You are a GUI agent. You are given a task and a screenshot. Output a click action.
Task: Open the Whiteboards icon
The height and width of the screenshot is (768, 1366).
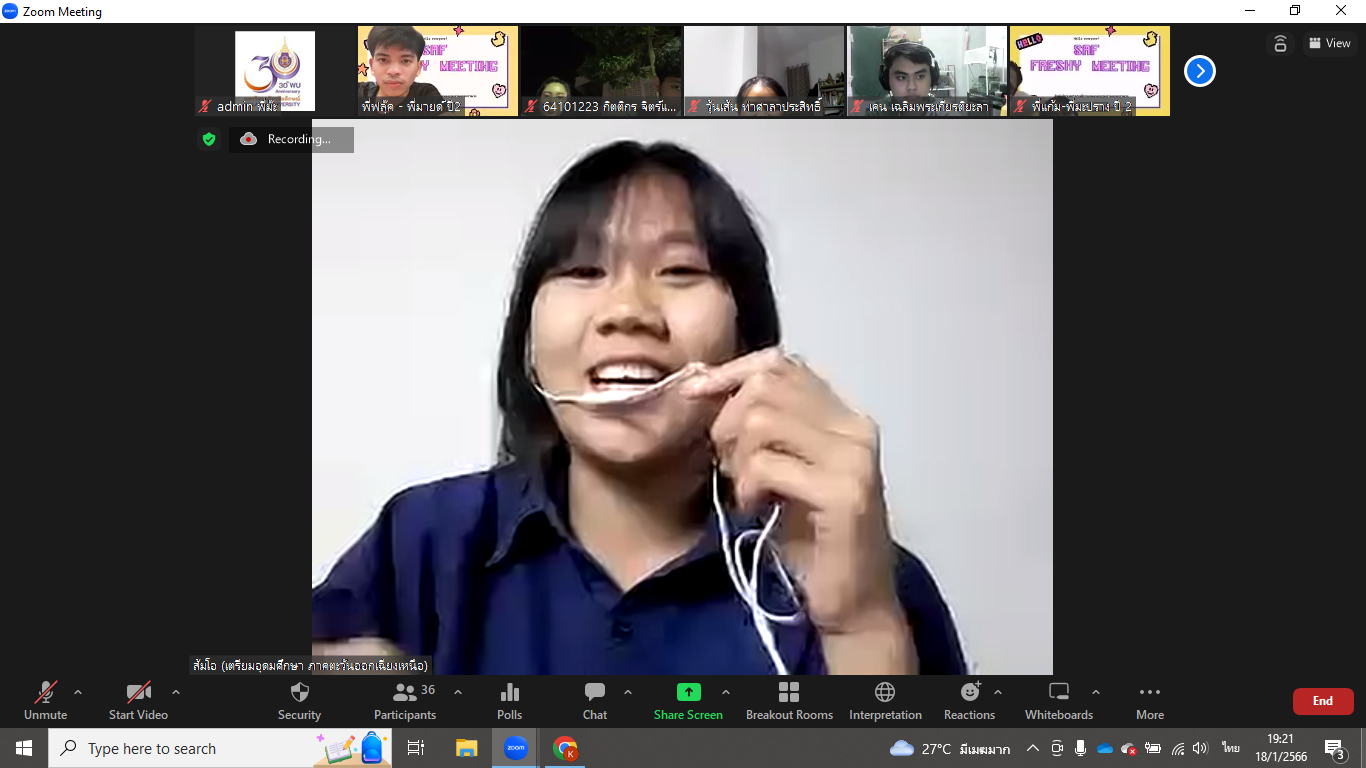(1058, 692)
